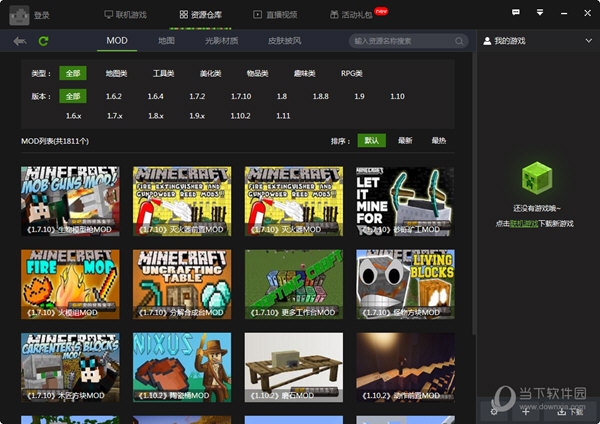The image size is (600, 424).
Task: Go back with the left arrow icon
Action: tap(20, 41)
